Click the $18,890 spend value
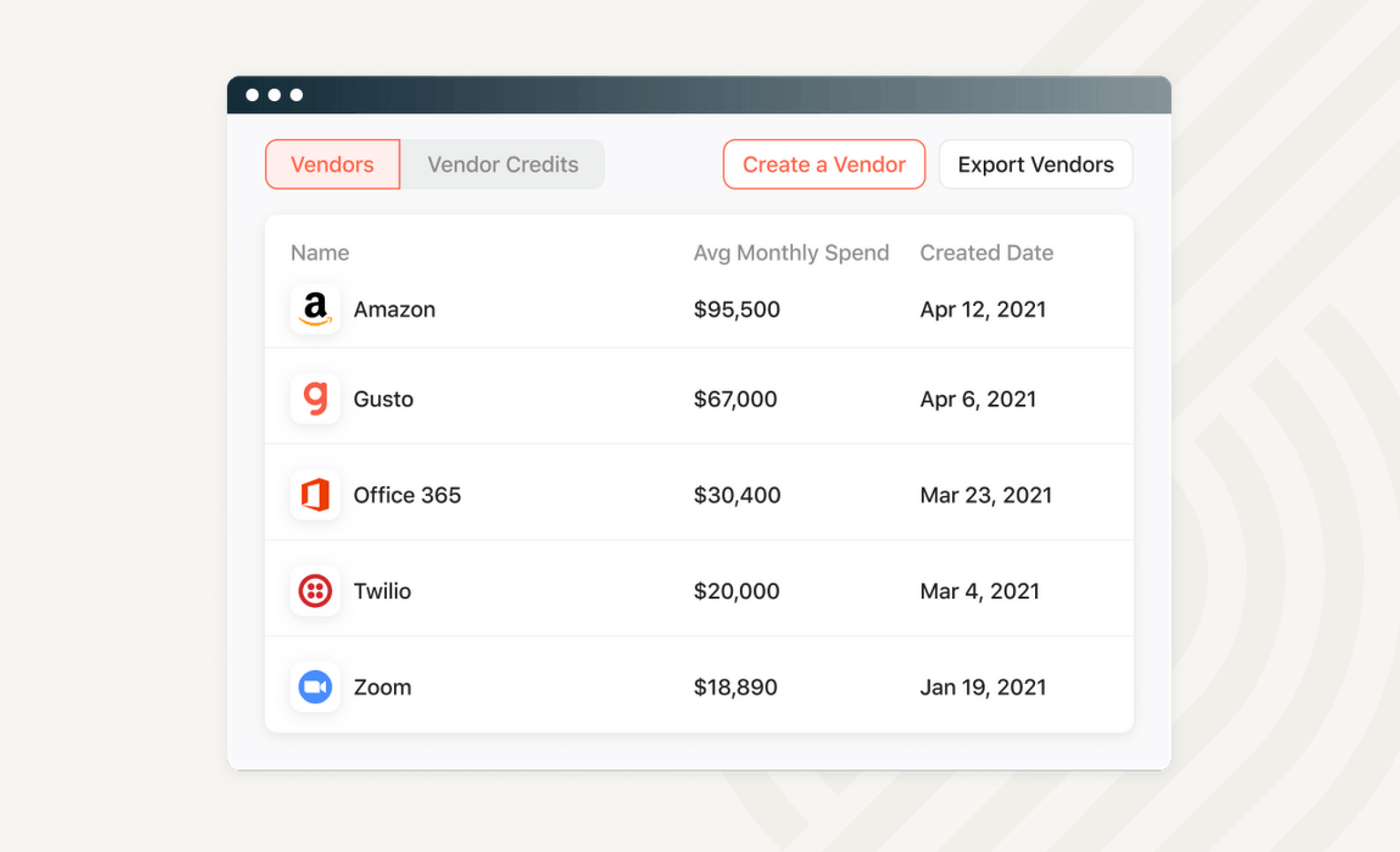The width and height of the screenshot is (1400, 852). coord(735,687)
